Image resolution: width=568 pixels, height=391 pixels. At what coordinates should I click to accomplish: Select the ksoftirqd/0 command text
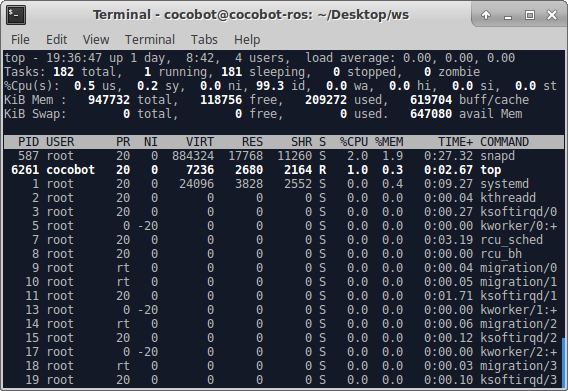click(x=518, y=212)
